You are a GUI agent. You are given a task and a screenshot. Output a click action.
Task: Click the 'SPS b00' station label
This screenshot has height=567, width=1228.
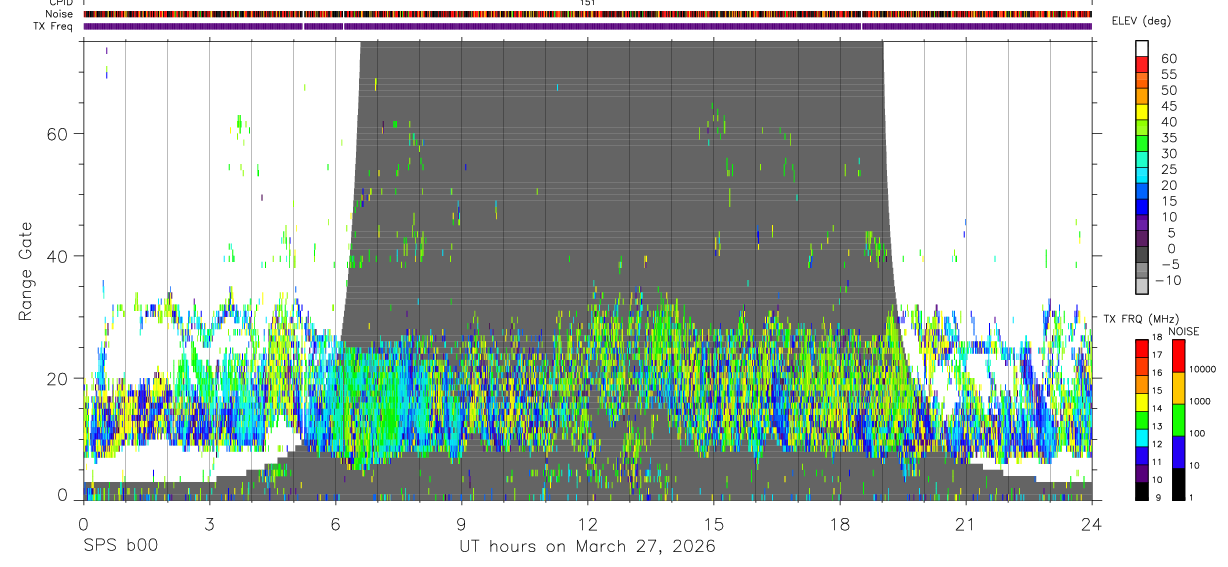pyautogui.click(x=120, y=546)
